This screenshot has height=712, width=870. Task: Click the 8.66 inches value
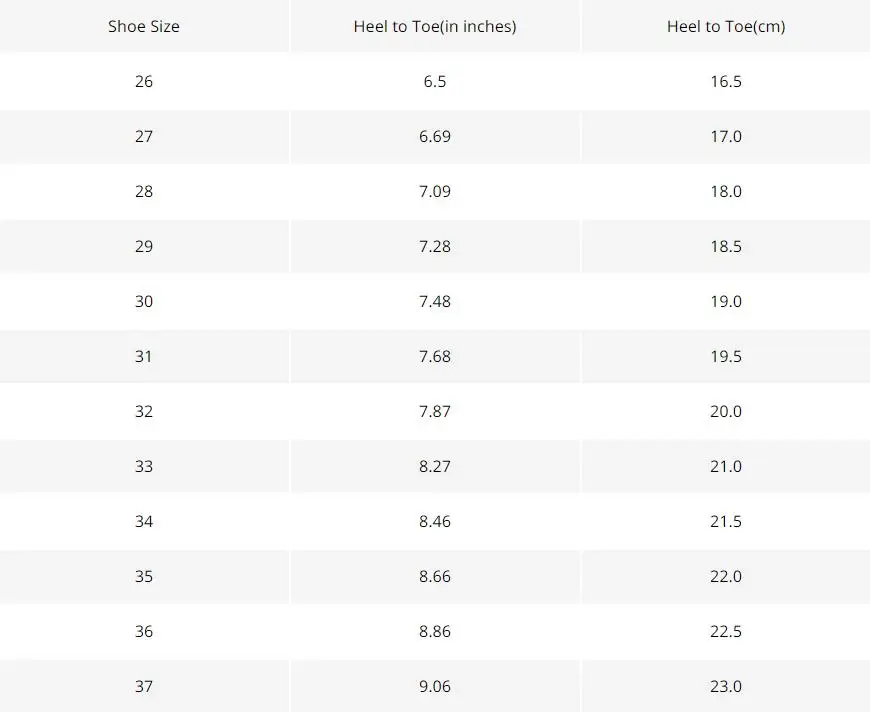435,576
